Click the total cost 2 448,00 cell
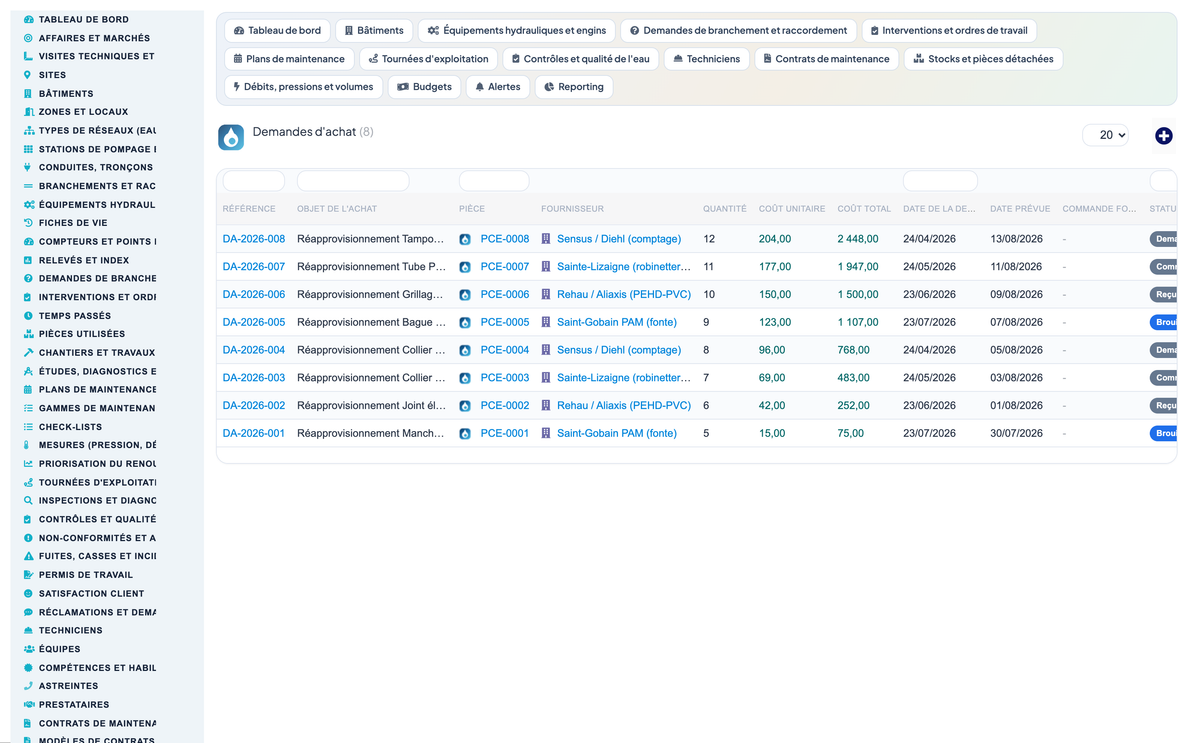The height and width of the screenshot is (743, 1200). 858,239
